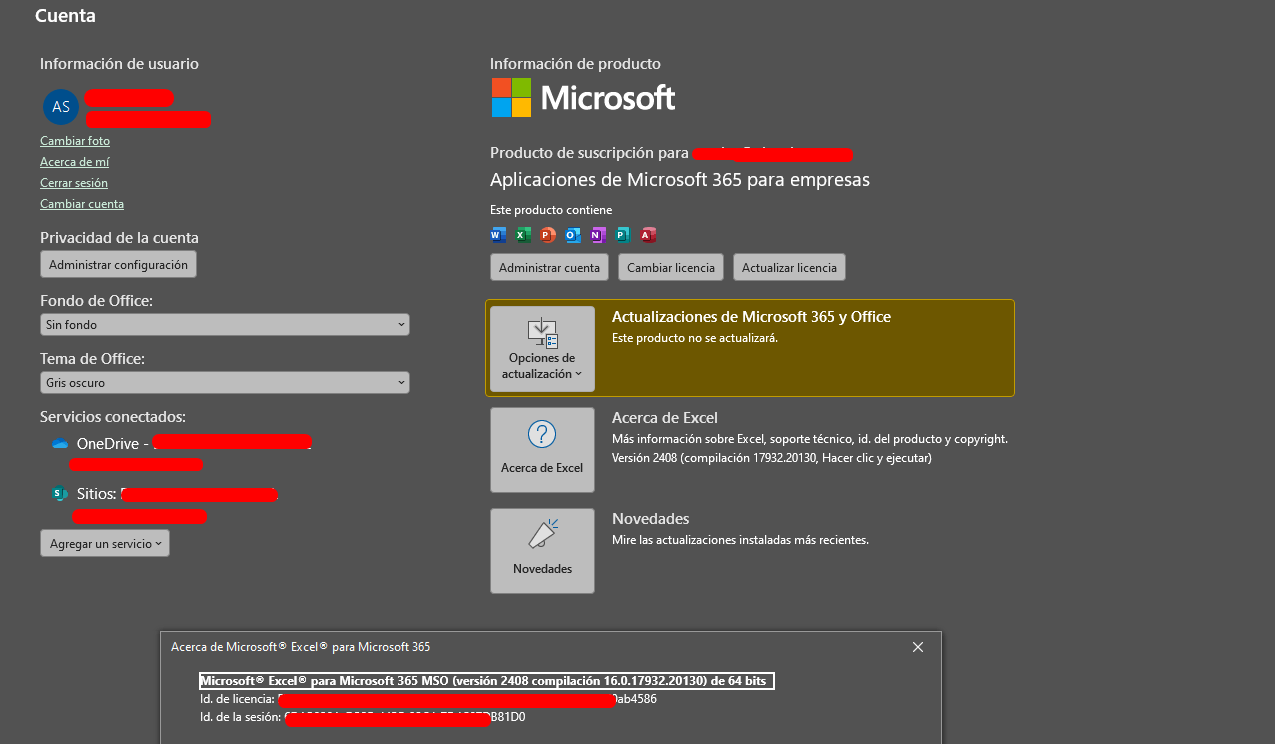Click the Privacidad de la cuenta heading
1275x744 pixels.
[x=119, y=238]
